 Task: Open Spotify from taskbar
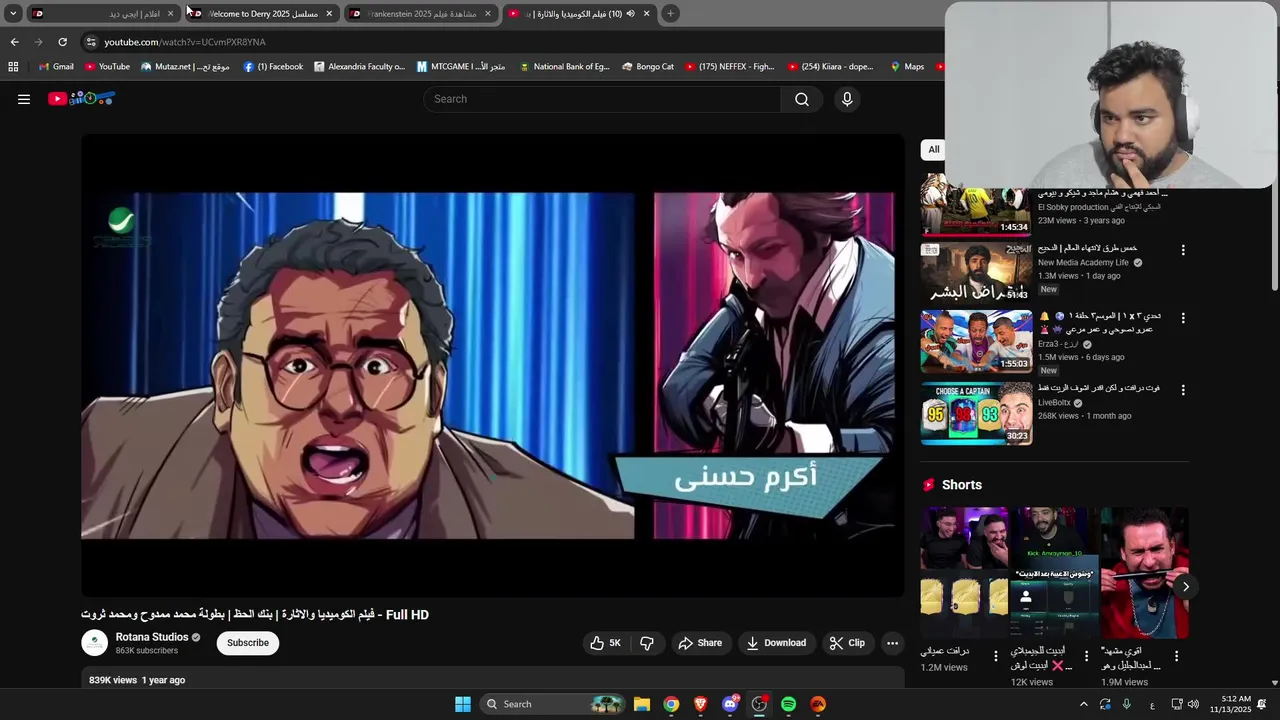[788, 704]
